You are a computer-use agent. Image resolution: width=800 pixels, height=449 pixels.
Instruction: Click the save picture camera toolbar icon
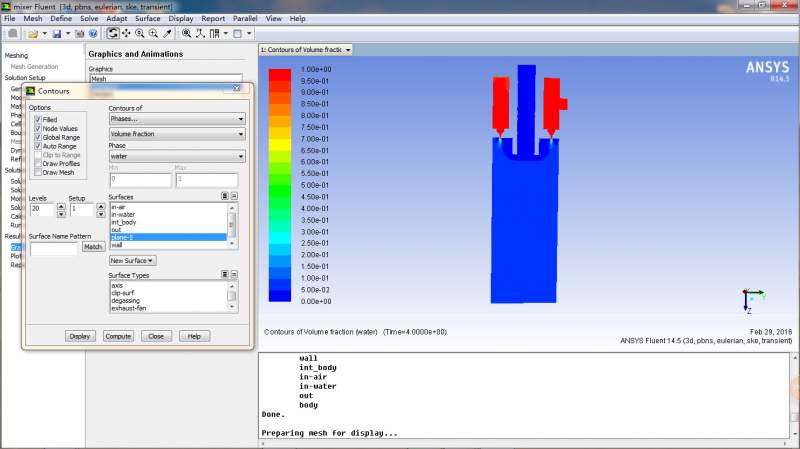80,34
